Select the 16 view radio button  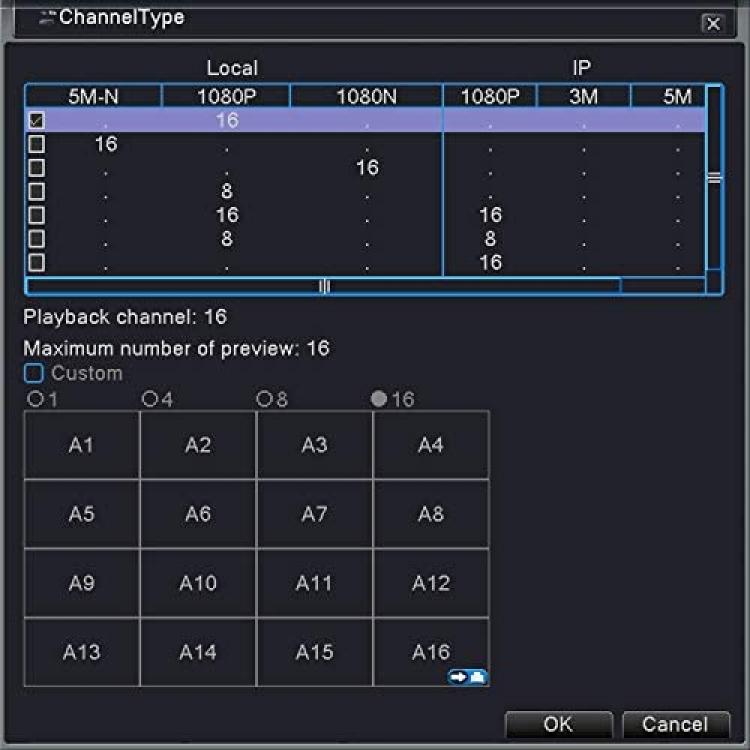pos(379,398)
